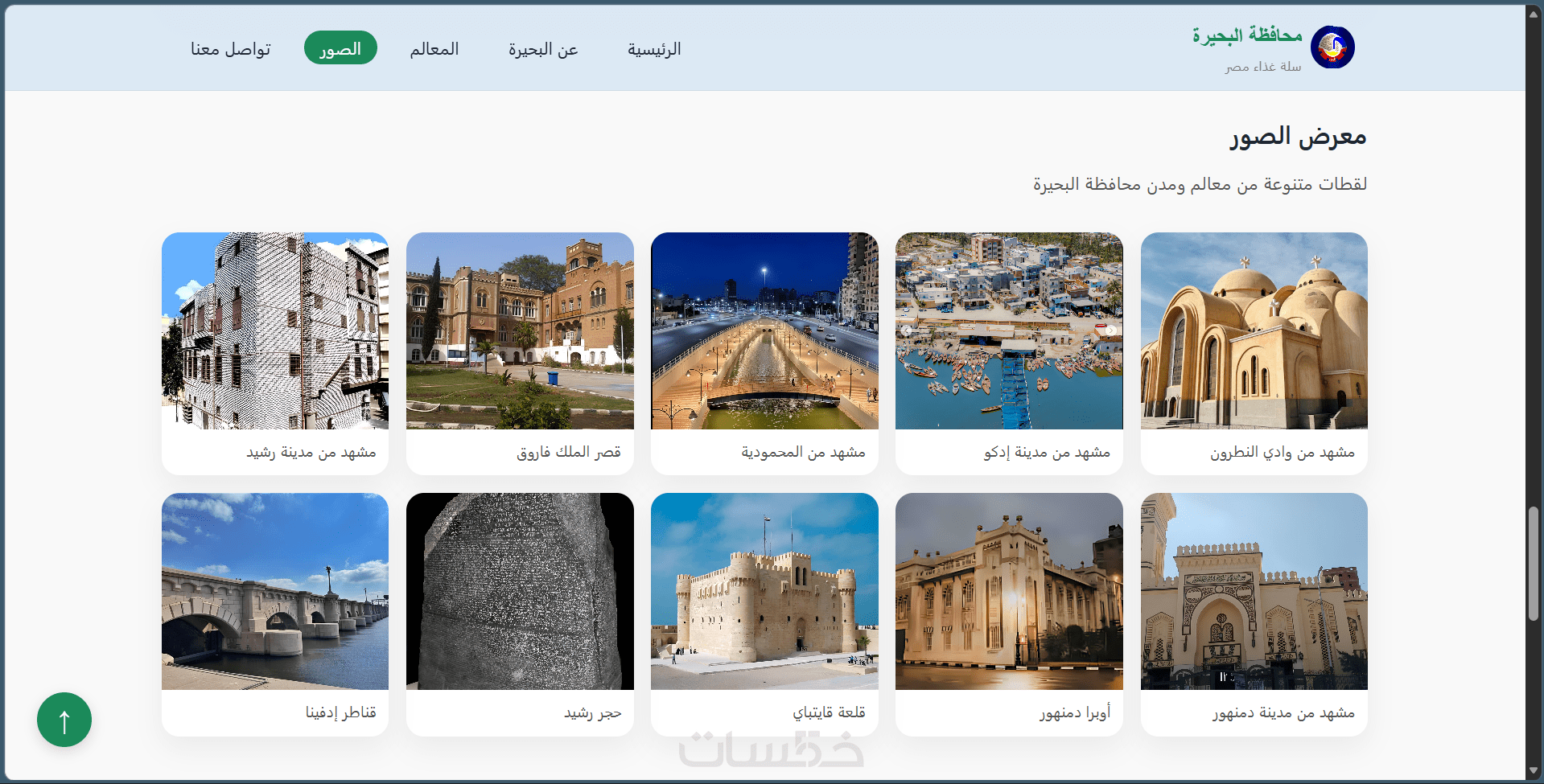Screen dimensions: 1544x784
Task: Click the scrollbar down arrow
Action: (1534, 772)
